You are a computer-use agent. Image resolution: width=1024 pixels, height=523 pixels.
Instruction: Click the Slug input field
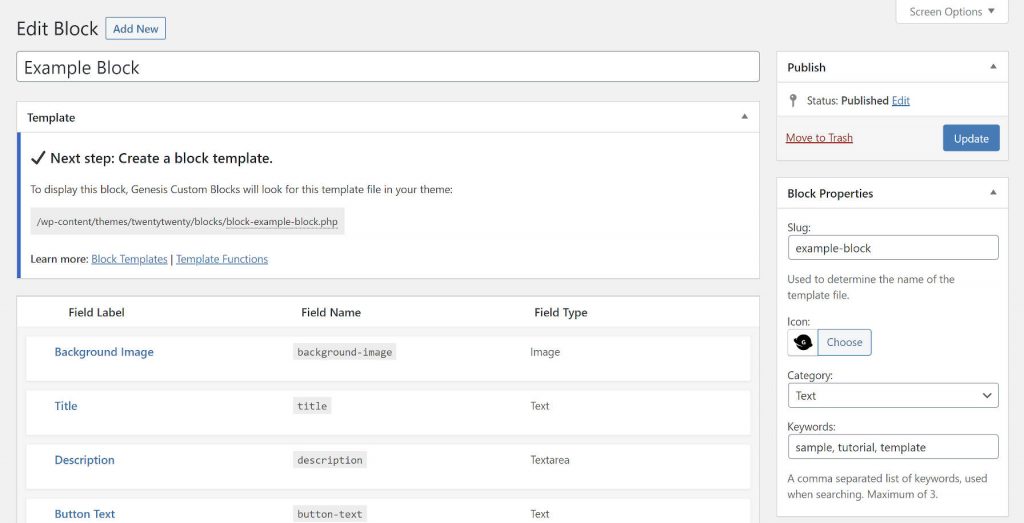(892, 248)
